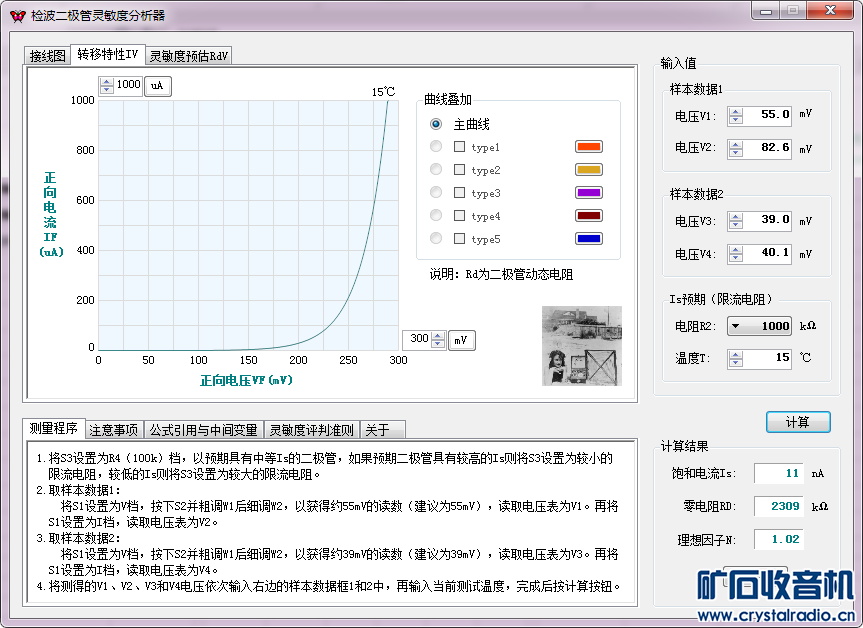The height and width of the screenshot is (628, 863).
Task: Switch to the 接线图 tab
Action: point(48,56)
